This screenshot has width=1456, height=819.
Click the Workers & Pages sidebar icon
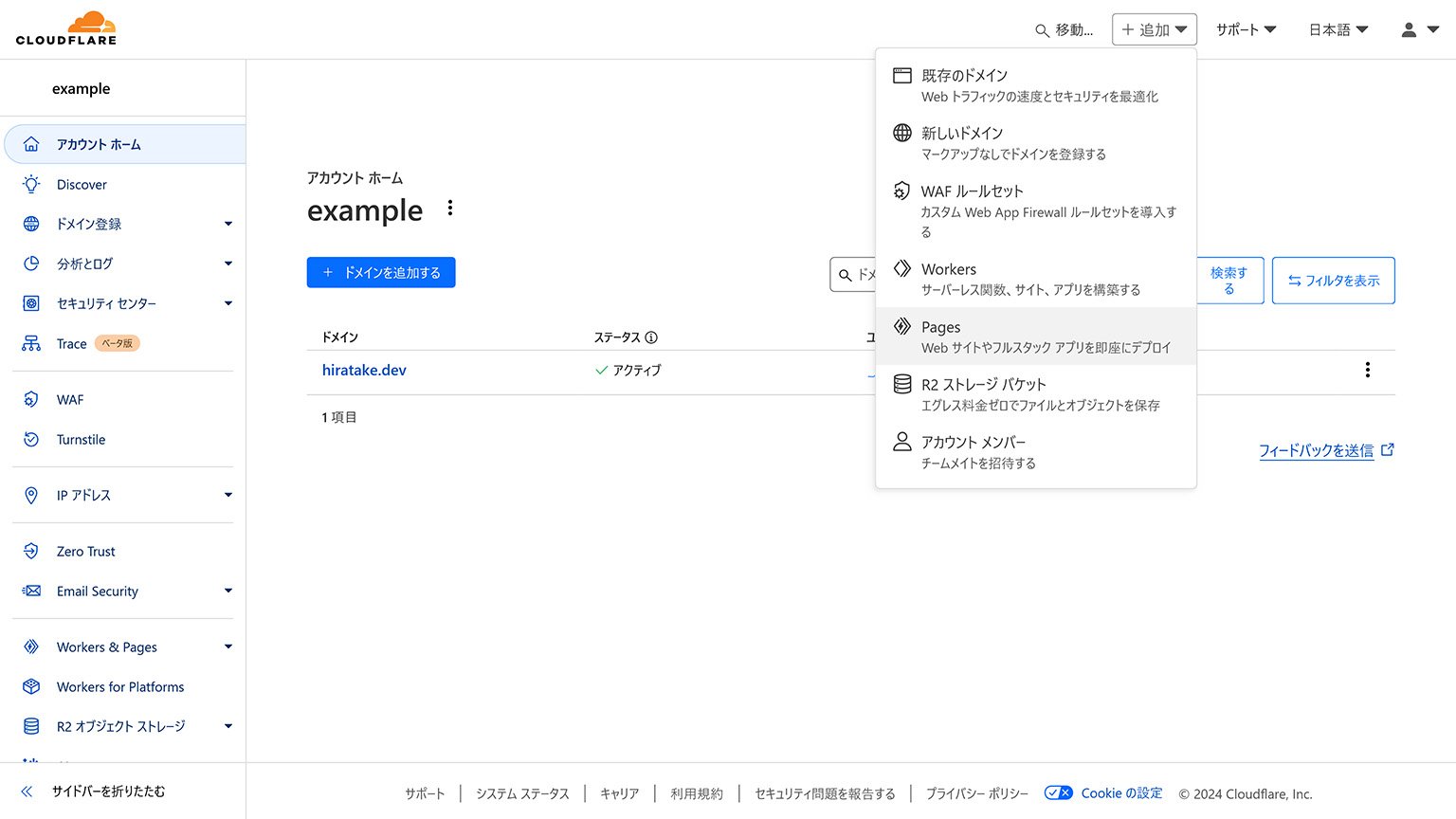pos(31,646)
